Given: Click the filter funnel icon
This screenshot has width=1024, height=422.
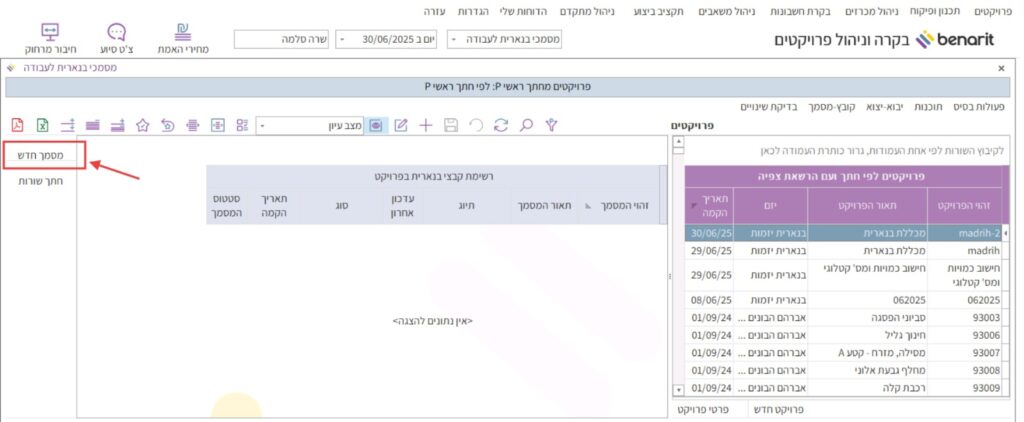Looking at the screenshot, I should pyautogui.click(x=550, y=126).
